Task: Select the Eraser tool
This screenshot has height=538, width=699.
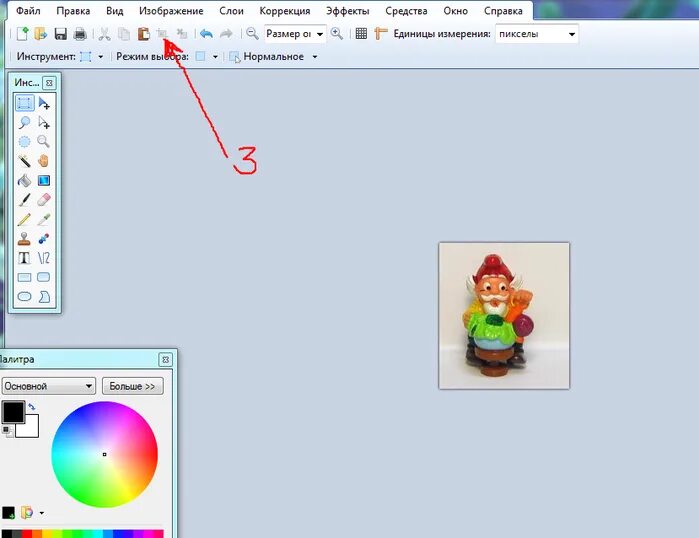Action: pyautogui.click(x=44, y=200)
